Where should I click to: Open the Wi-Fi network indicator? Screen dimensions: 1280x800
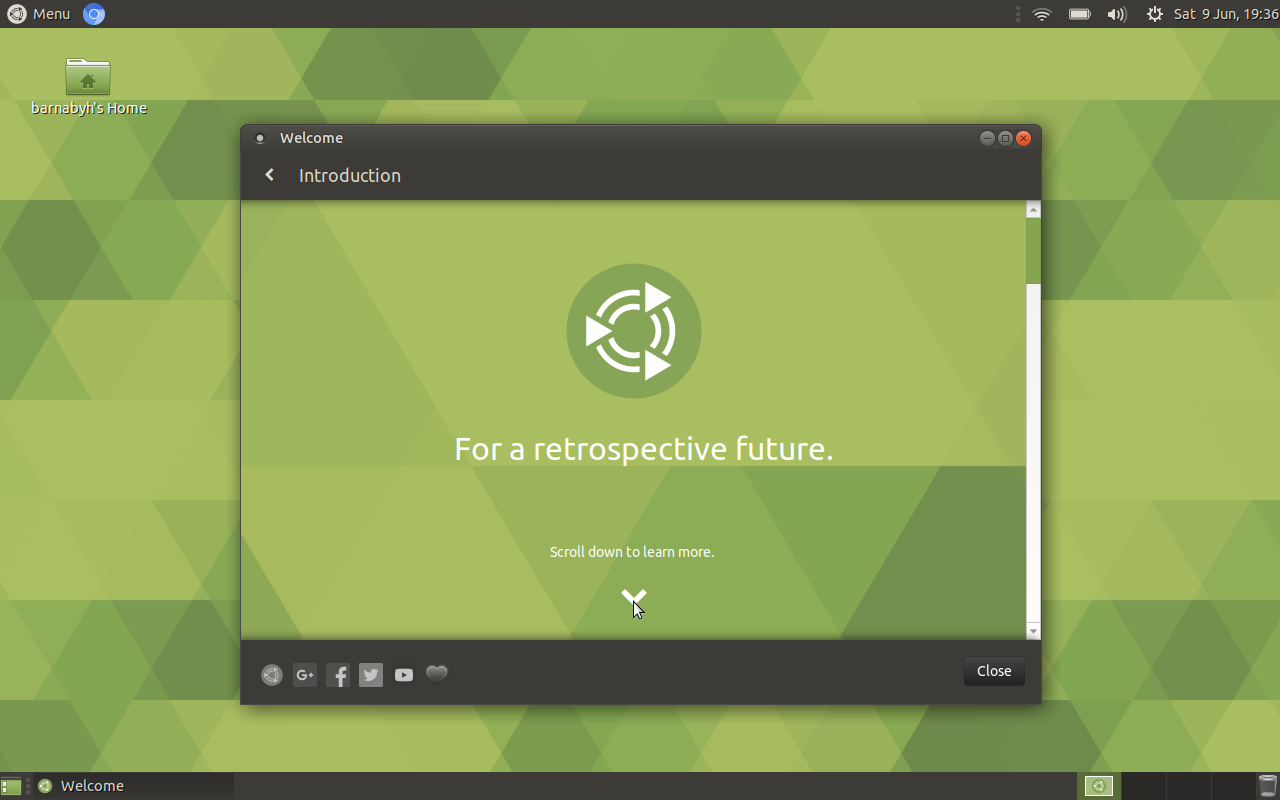click(x=1042, y=14)
